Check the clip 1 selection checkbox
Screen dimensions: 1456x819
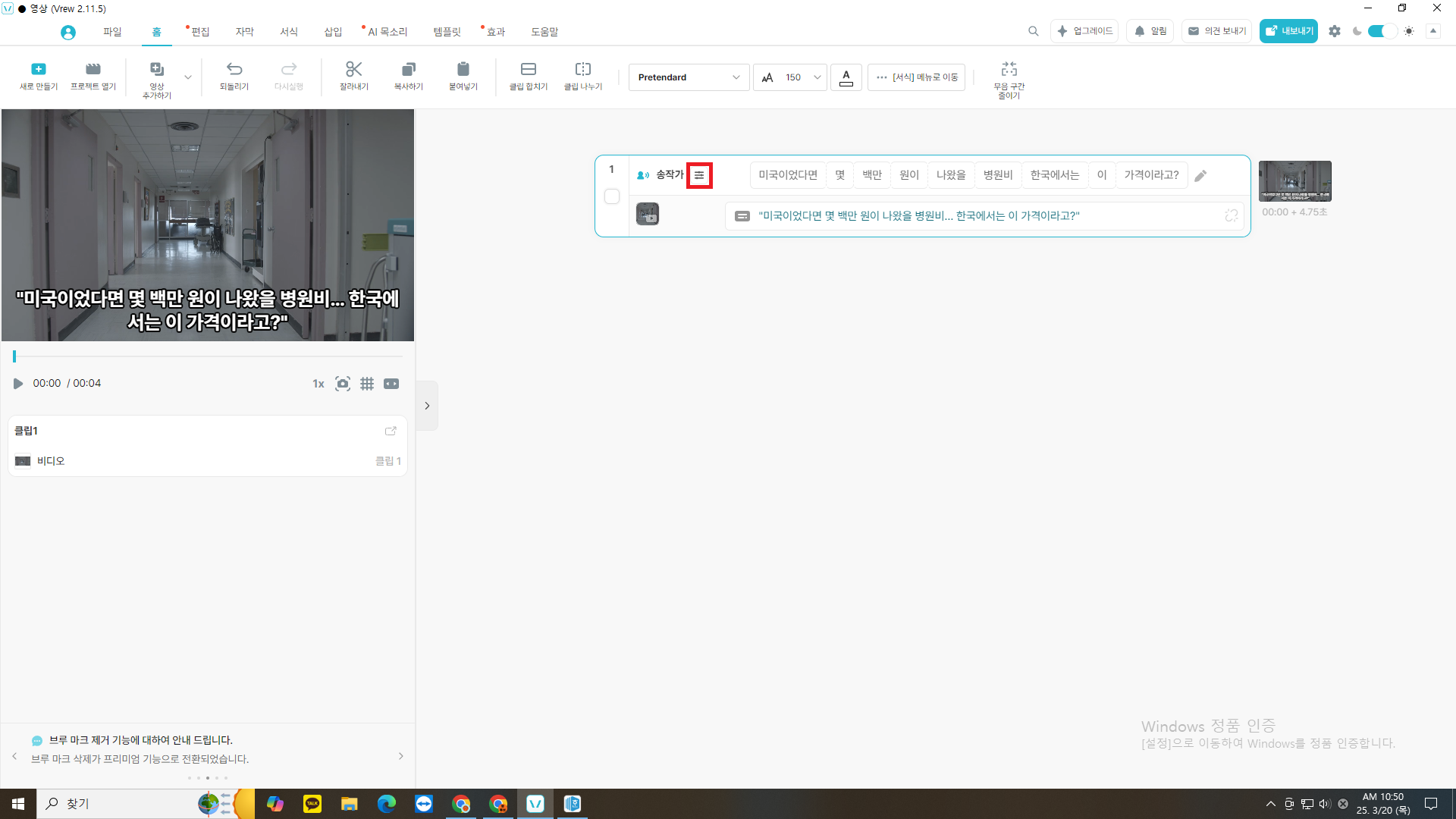pos(612,196)
